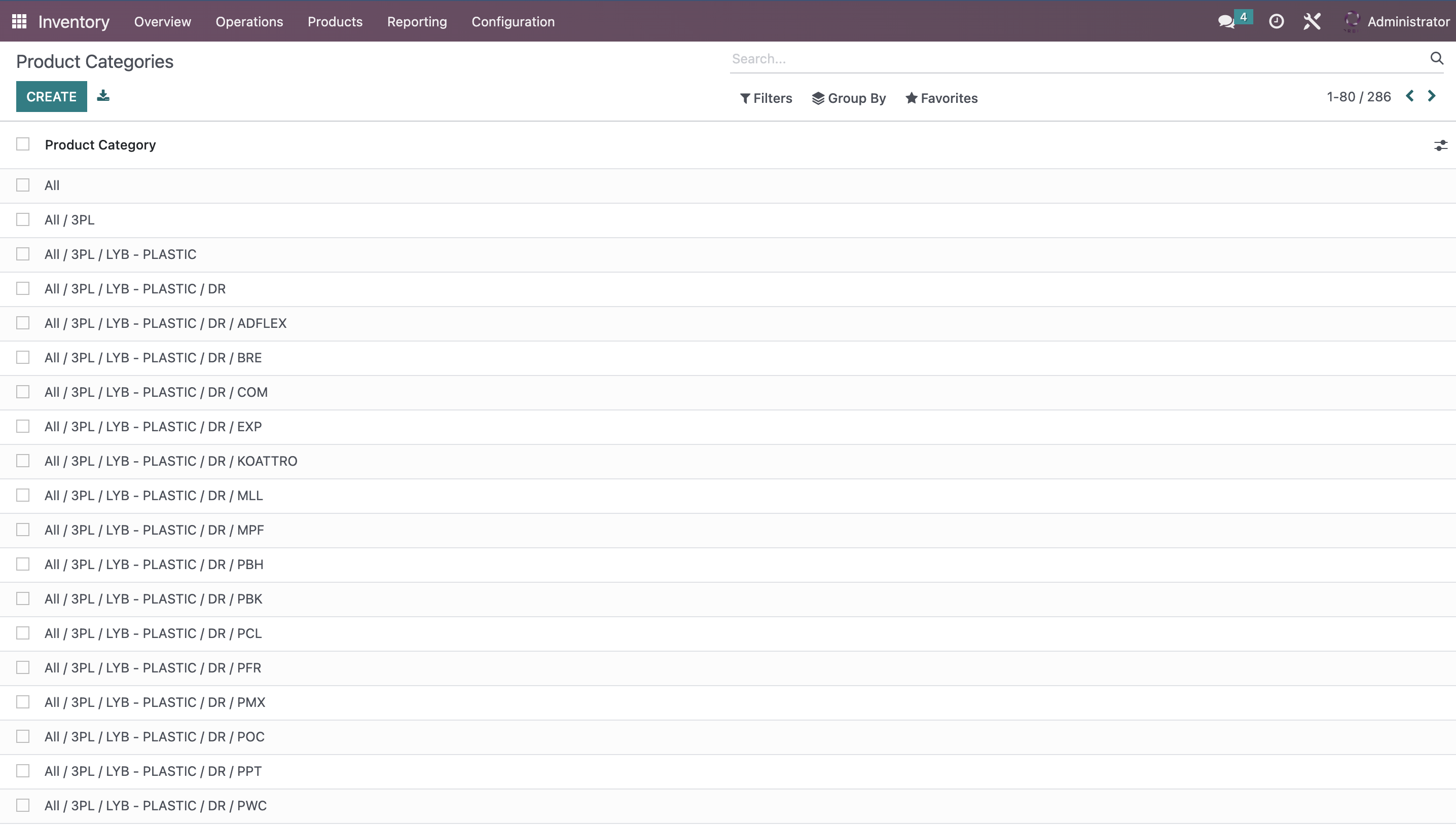Tick checkbox for DR / PPT row
Image resolution: width=1456 pixels, height=826 pixels.
23,771
